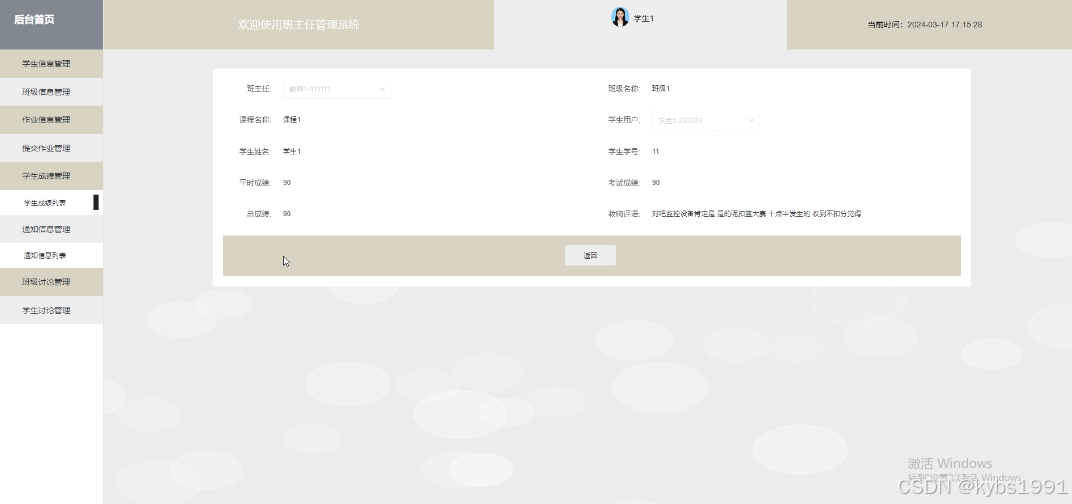Select 提交作业管理 menu

pos(51,148)
